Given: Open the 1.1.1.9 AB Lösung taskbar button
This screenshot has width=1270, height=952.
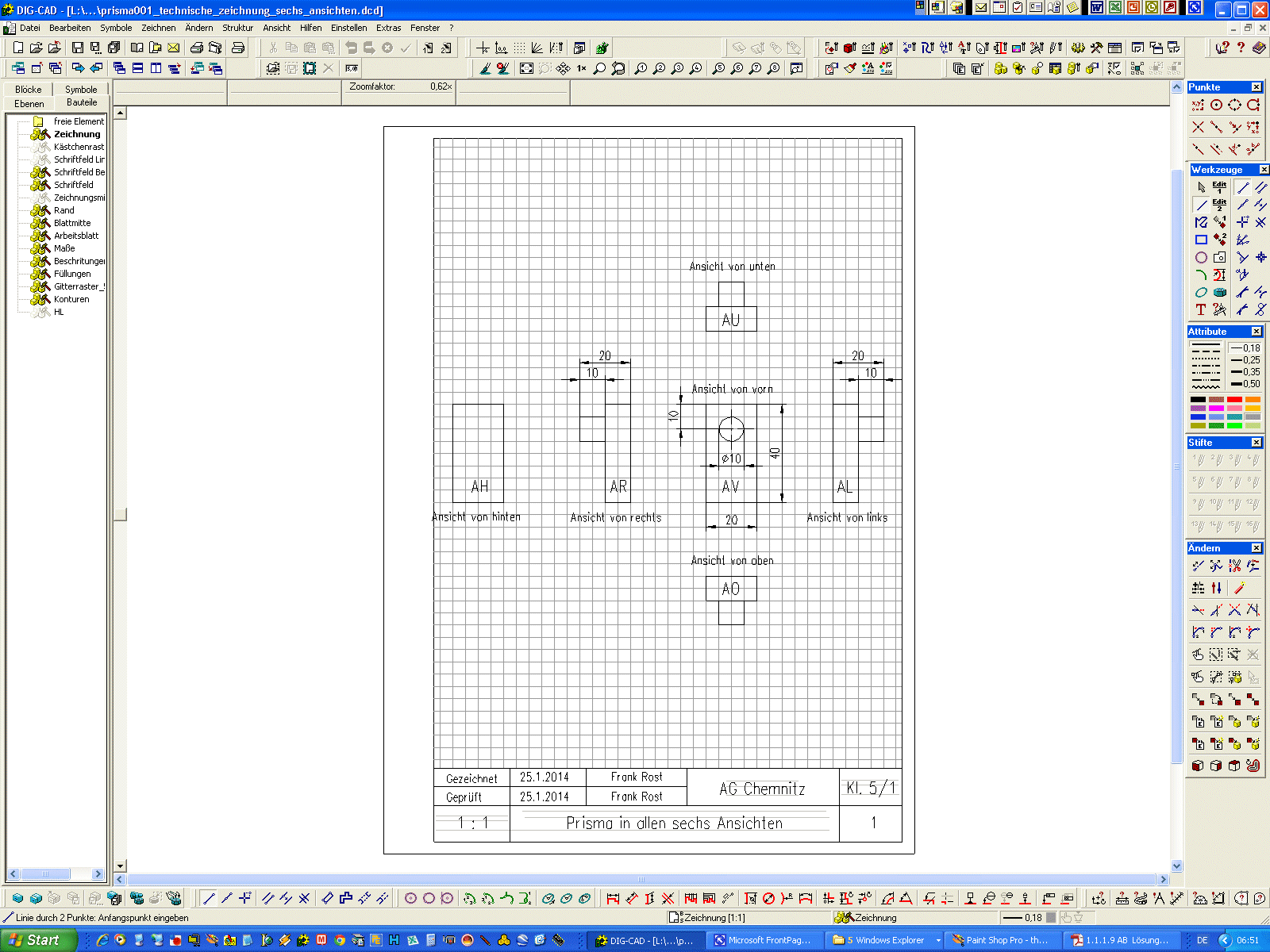Looking at the screenshot, I should tap(1121, 940).
